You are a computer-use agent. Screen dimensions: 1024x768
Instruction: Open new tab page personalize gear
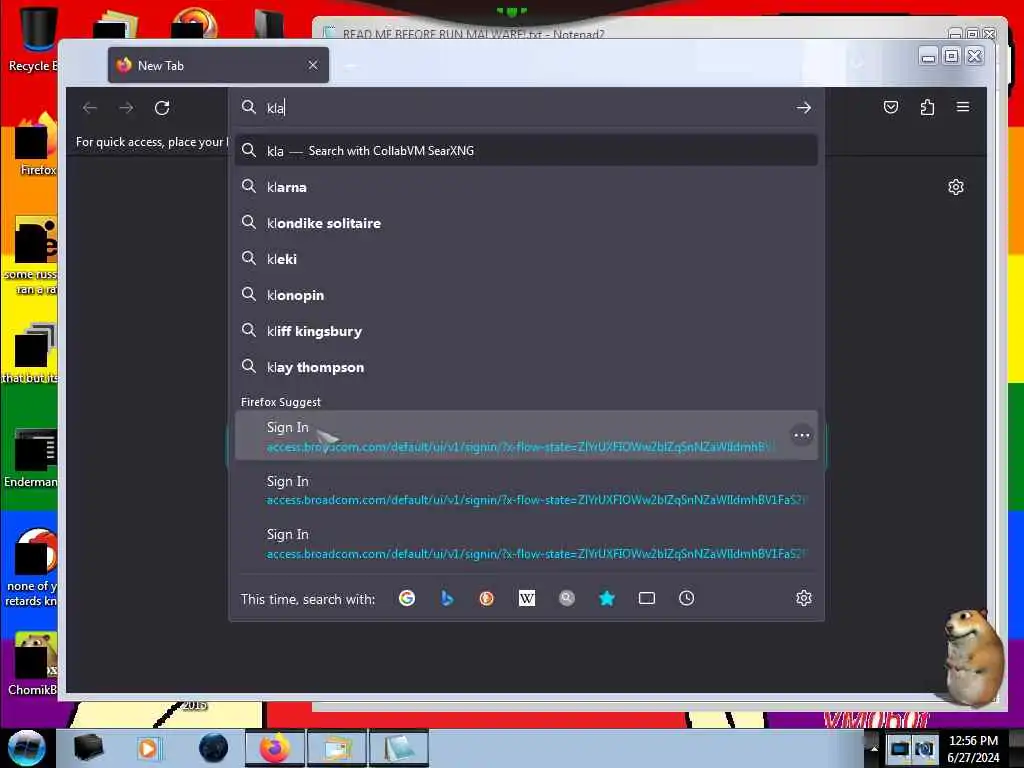click(x=956, y=187)
